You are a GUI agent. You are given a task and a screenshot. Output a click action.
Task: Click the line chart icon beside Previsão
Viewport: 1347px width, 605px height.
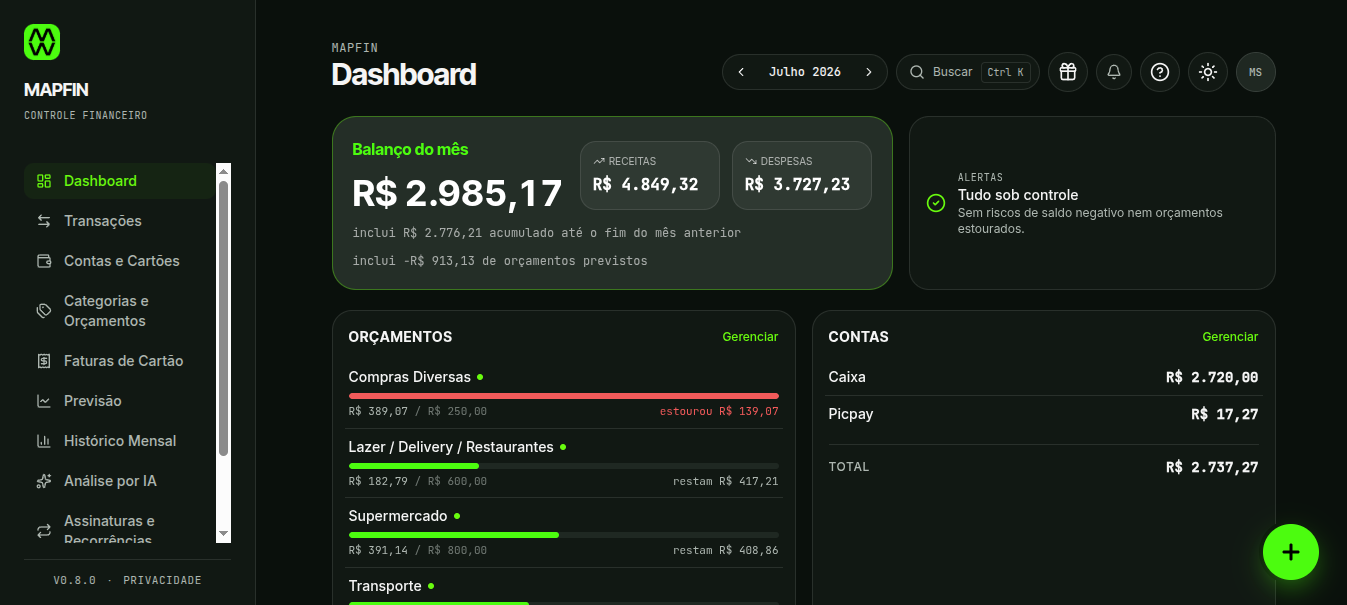pyautogui.click(x=44, y=401)
